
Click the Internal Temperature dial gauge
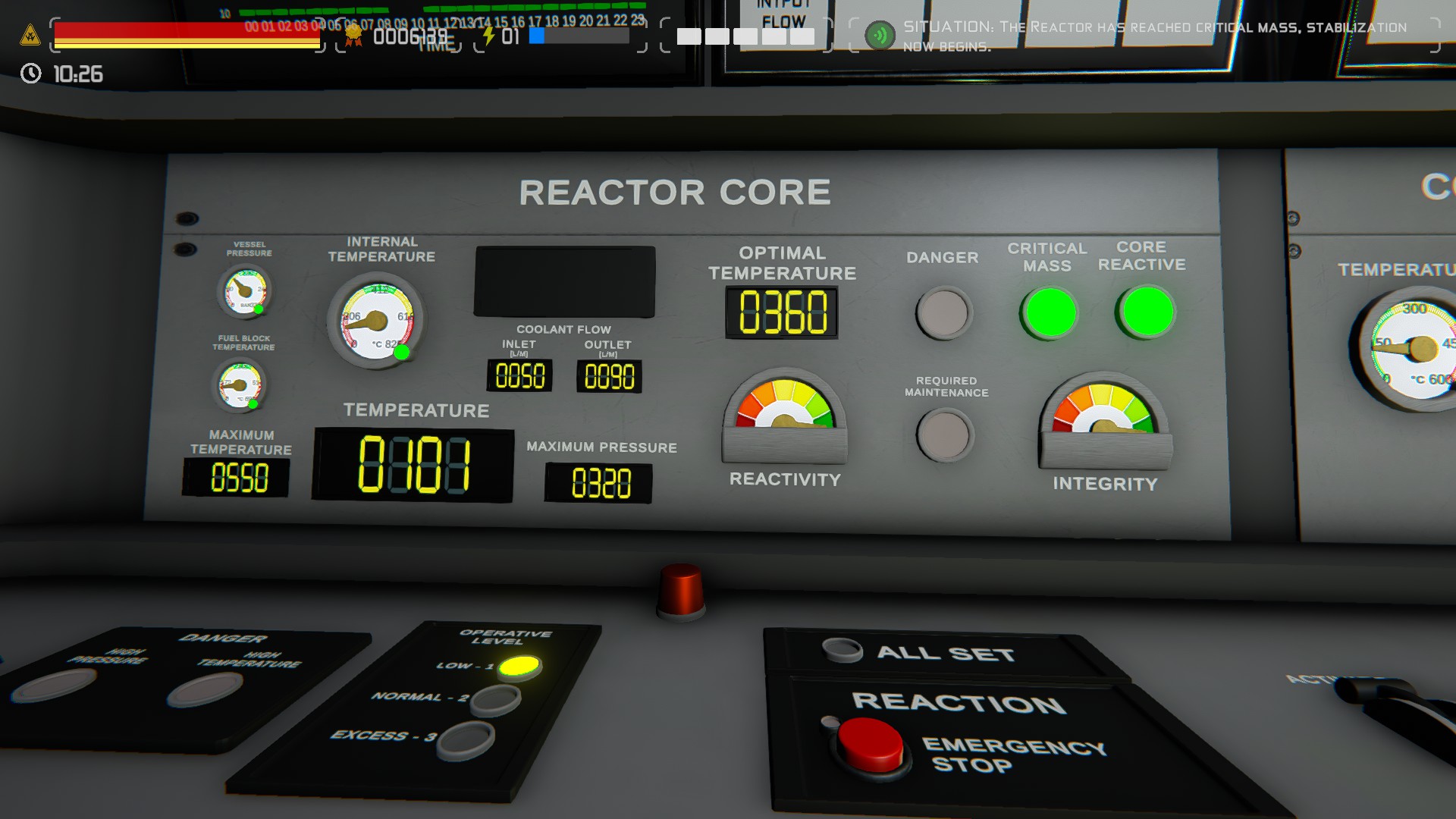click(x=375, y=322)
